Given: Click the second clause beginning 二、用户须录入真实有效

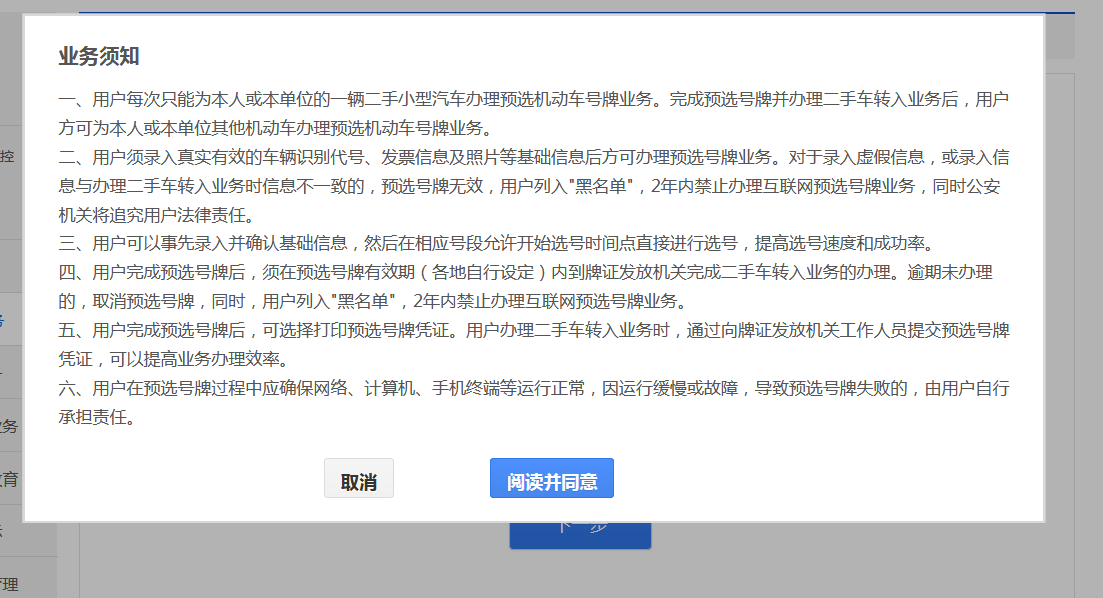Looking at the screenshot, I should [x=534, y=186].
